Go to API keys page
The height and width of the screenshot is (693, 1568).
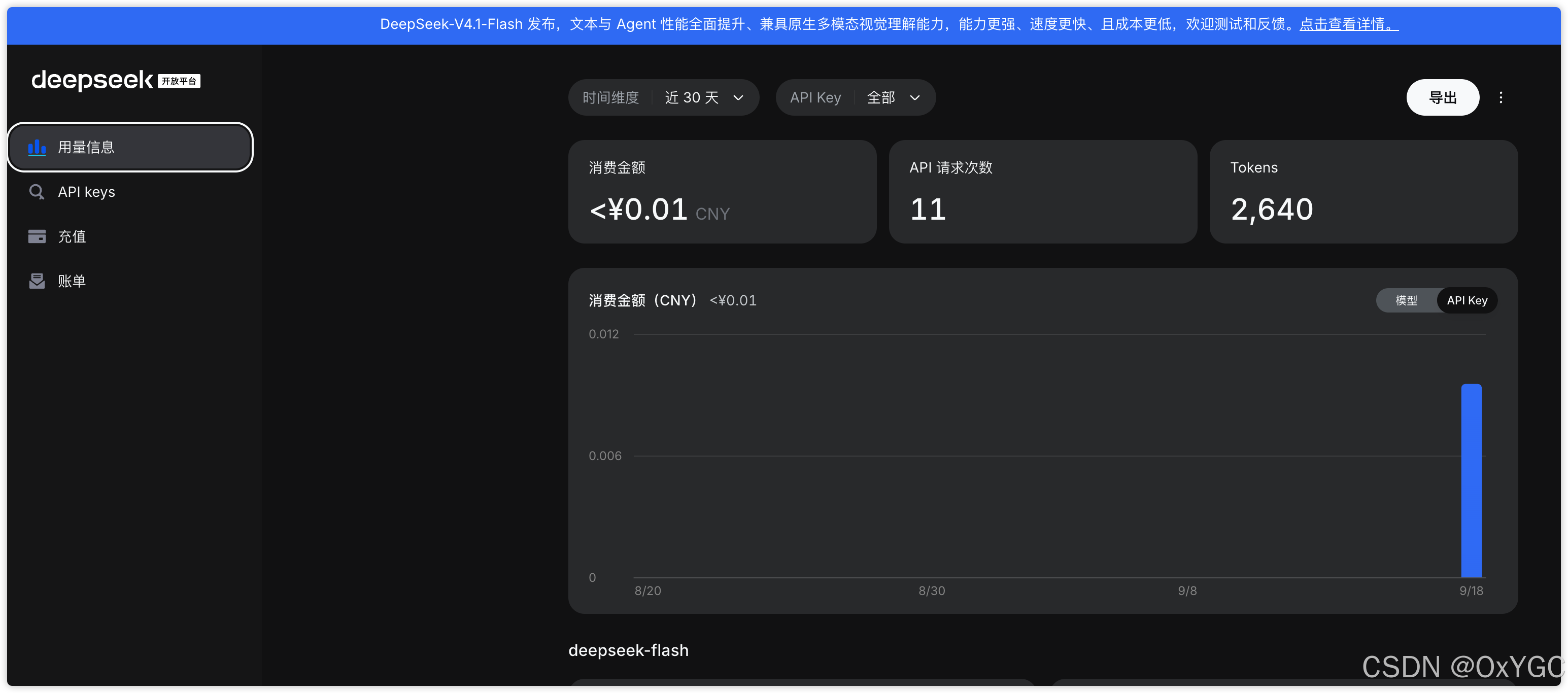click(x=130, y=192)
